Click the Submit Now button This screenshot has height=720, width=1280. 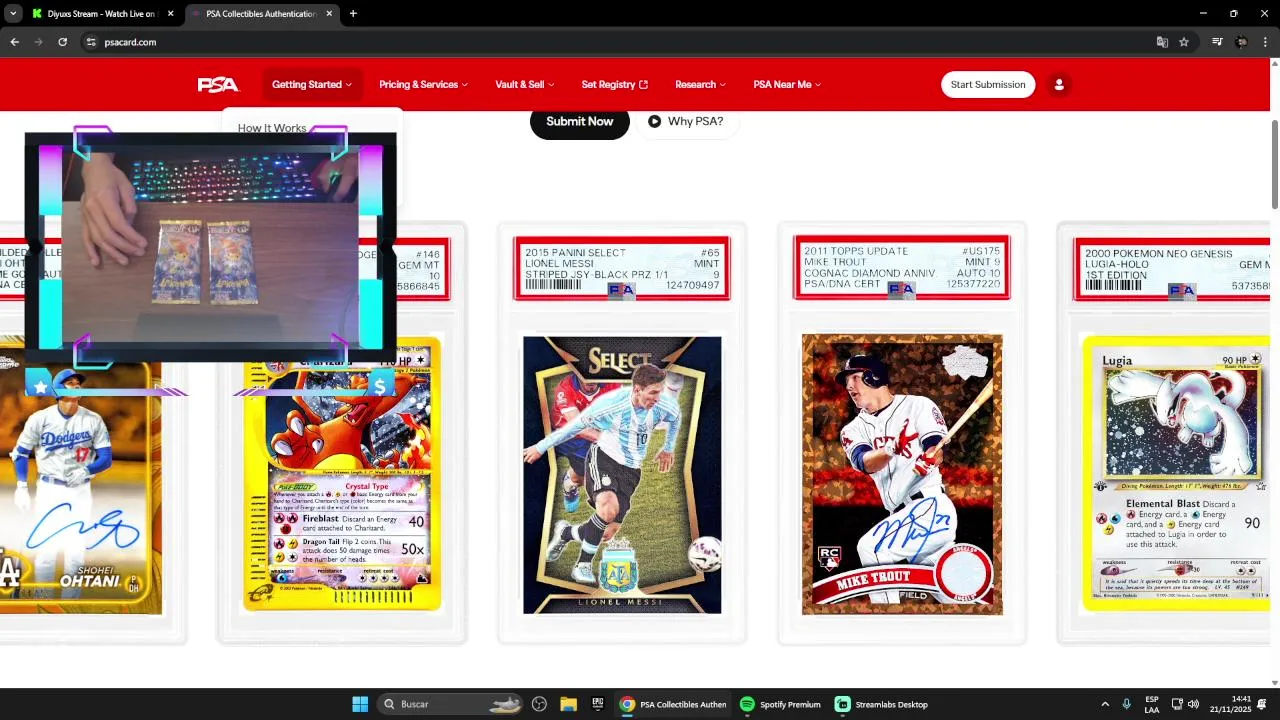580,121
